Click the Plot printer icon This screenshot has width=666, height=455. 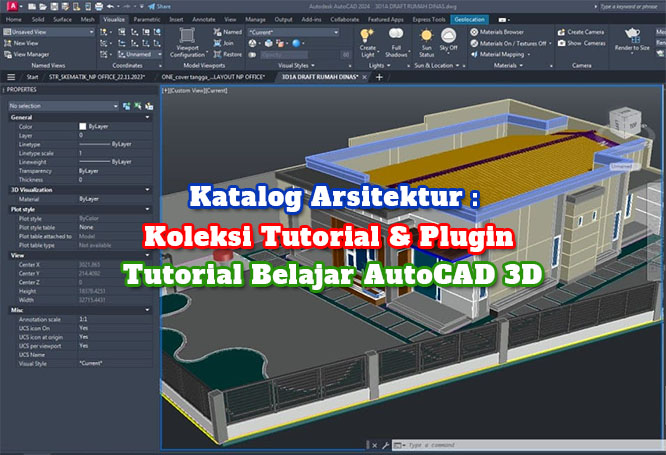coord(99,6)
